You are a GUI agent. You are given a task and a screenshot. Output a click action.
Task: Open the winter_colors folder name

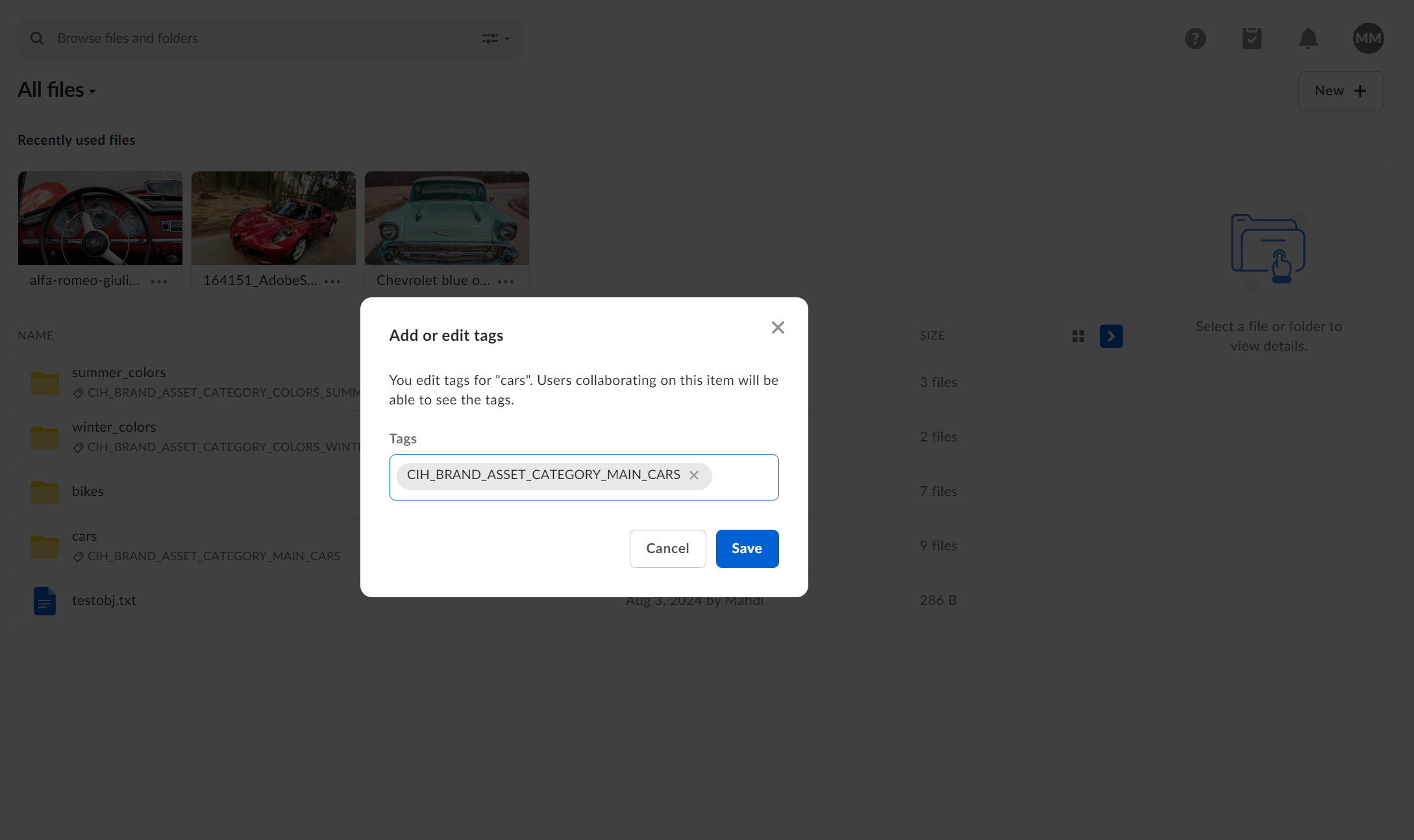pyautogui.click(x=114, y=427)
